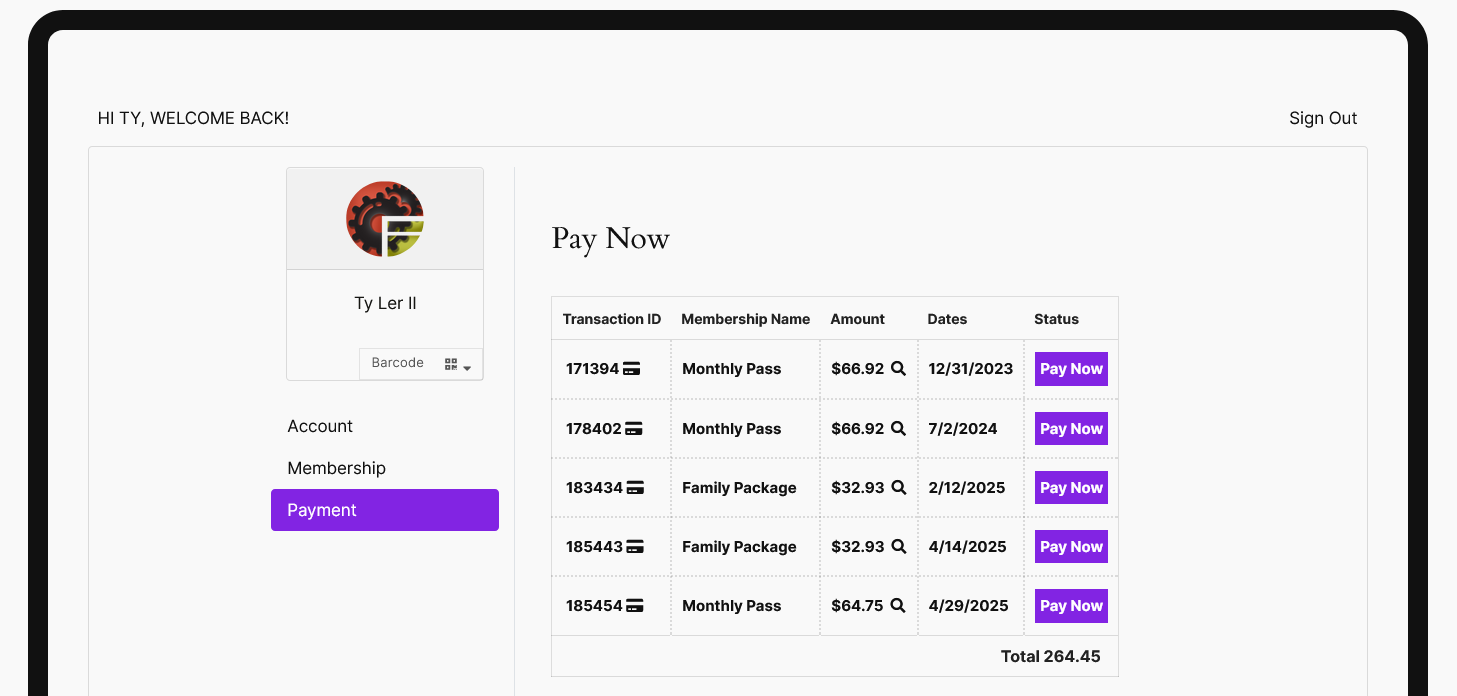This screenshot has width=1457, height=696.
Task: Click the Total 264.45 text
Action: (x=1050, y=657)
